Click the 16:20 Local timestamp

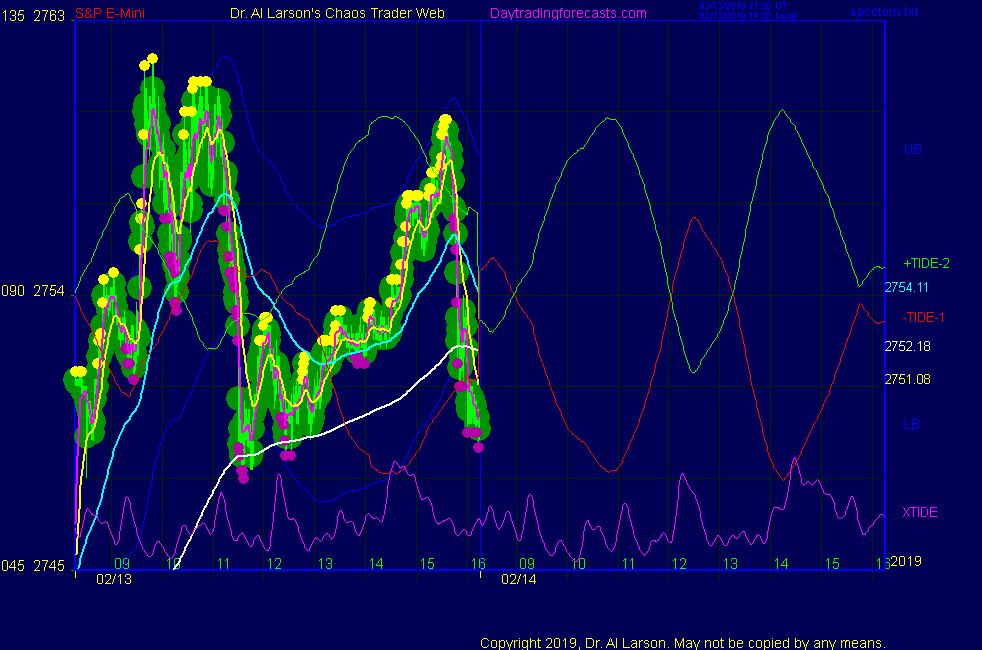748,16
